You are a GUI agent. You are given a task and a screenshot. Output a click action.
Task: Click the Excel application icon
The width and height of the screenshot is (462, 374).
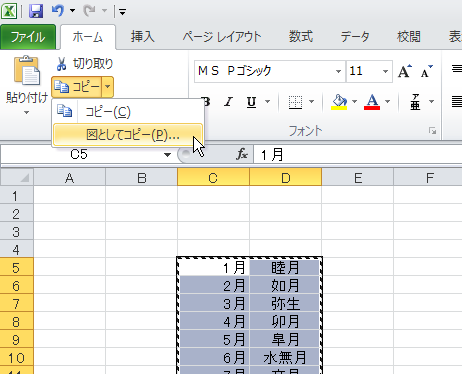(9, 11)
